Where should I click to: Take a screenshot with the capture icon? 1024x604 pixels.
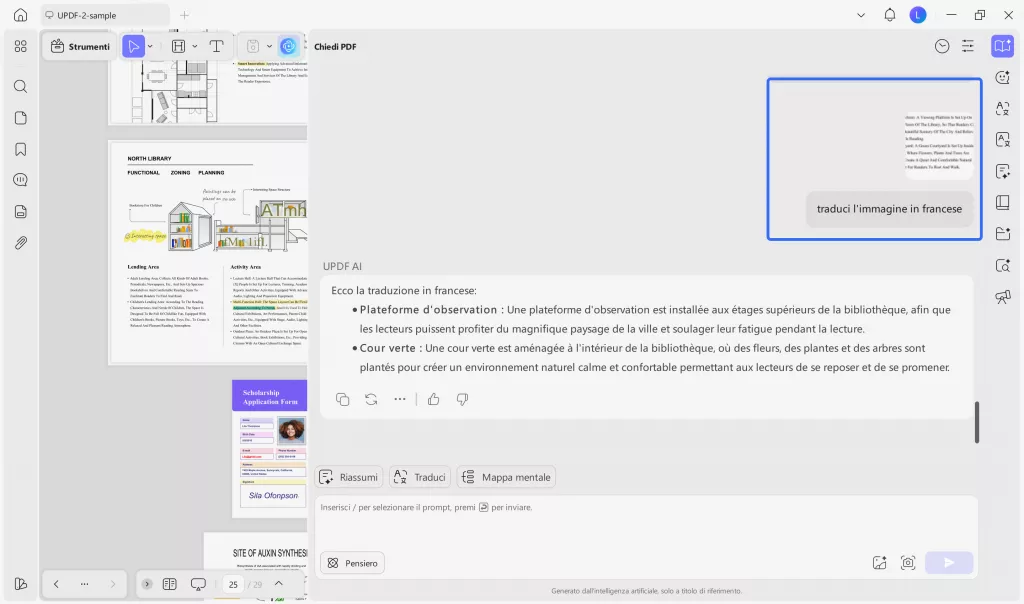click(x=908, y=563)
